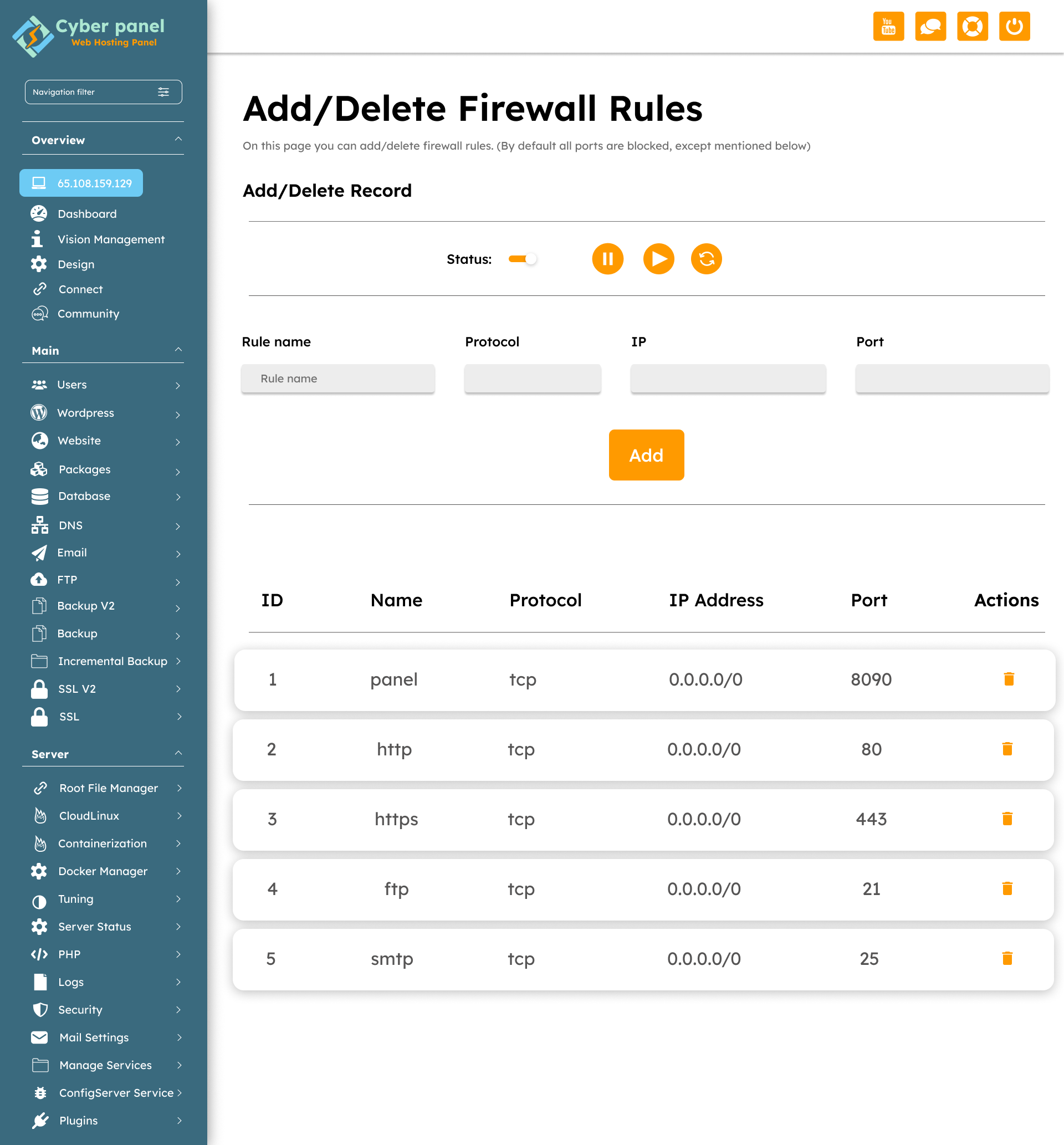The image size is (1064, 1145).
Task: Collapse the Overview section
Action: [x=179, y=139]
